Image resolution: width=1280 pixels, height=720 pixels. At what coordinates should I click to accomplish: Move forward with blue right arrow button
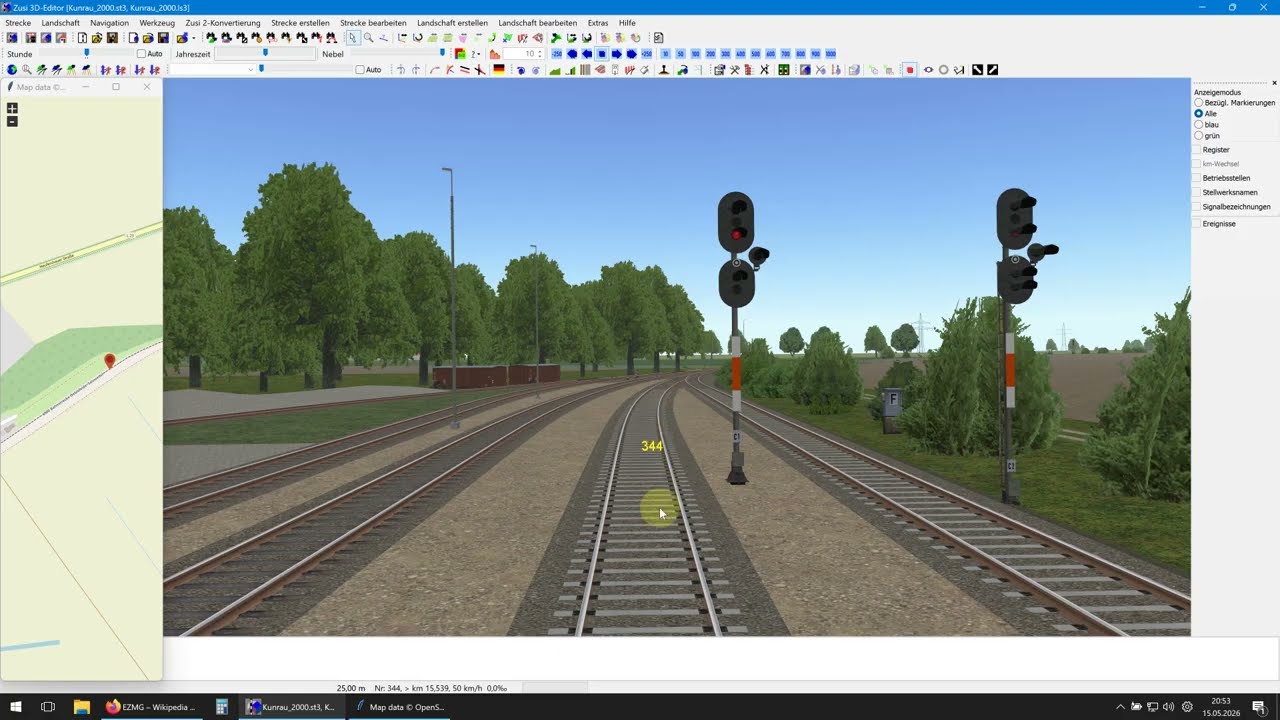click(617, 54)
